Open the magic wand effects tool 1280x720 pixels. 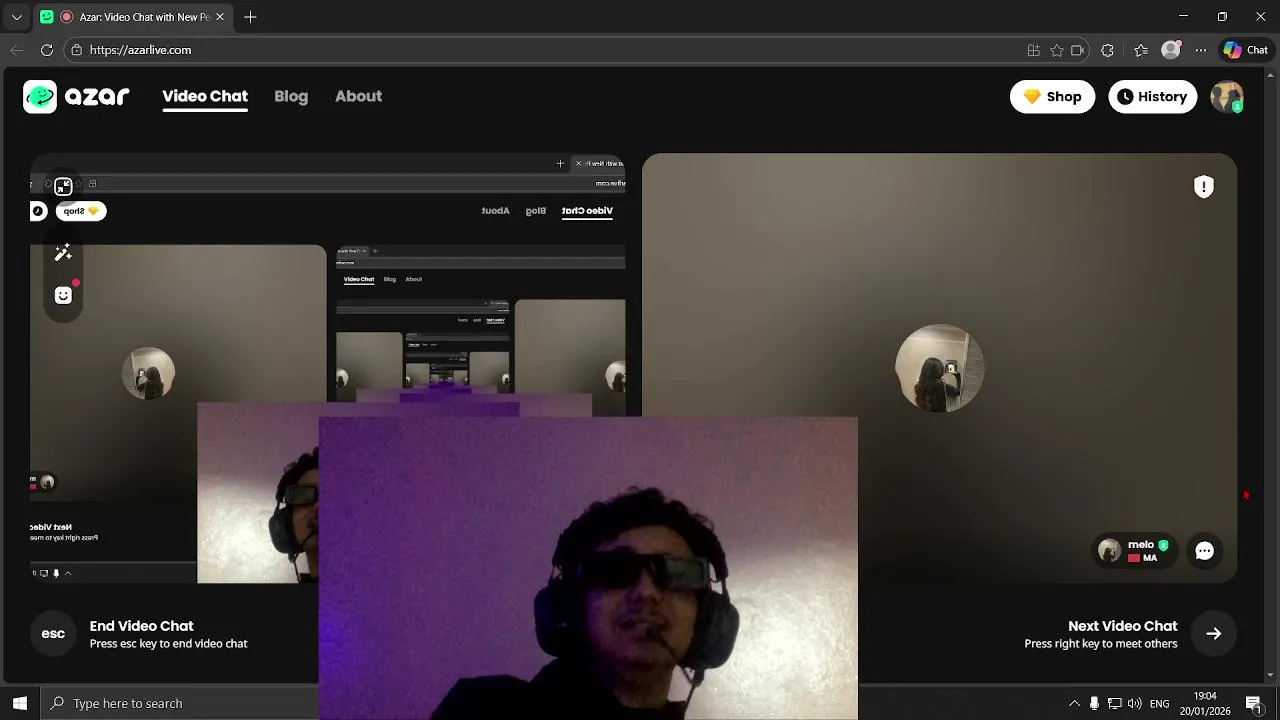click(x=63, y=252)
